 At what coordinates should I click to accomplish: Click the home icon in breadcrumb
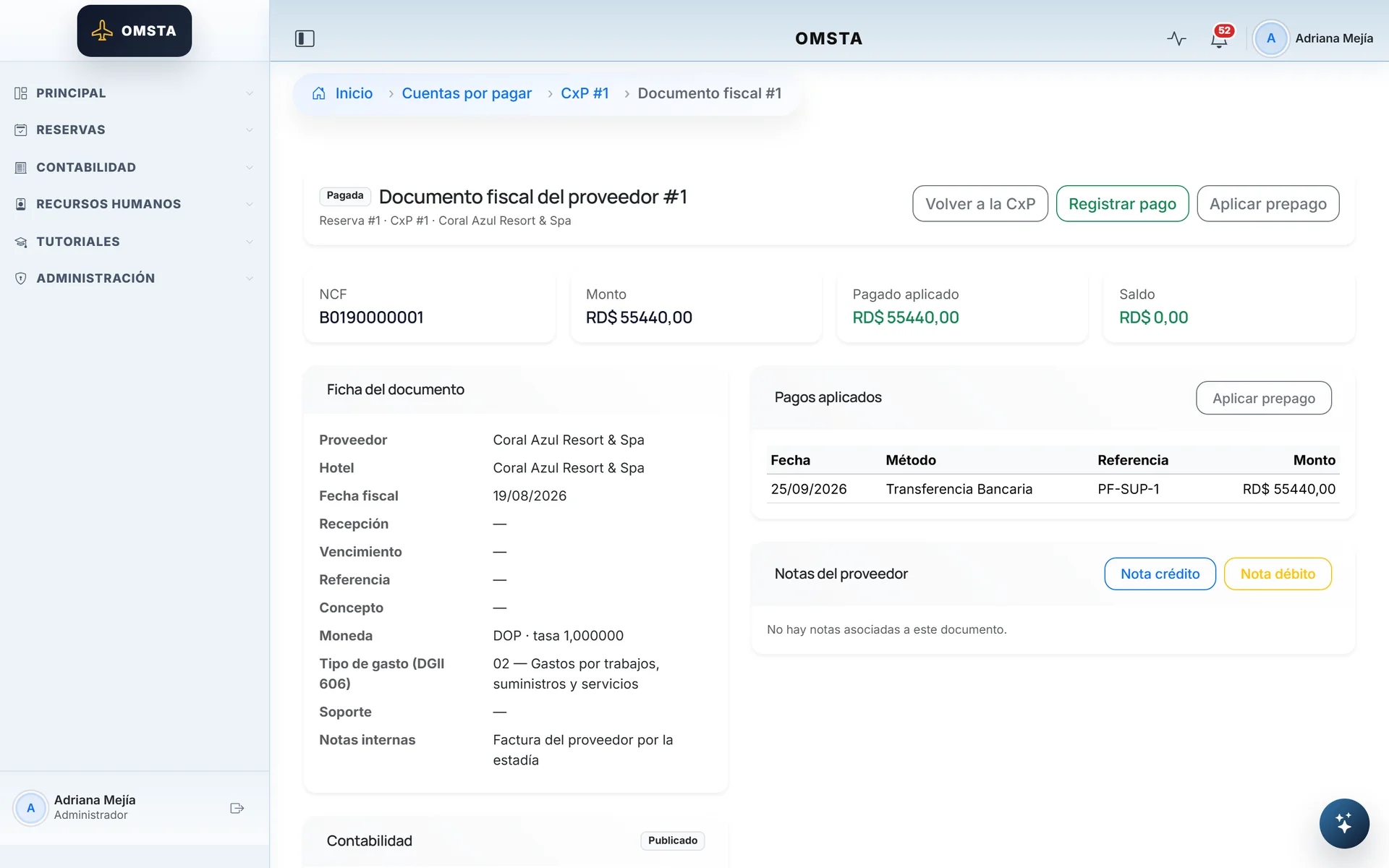coord(318,93)
